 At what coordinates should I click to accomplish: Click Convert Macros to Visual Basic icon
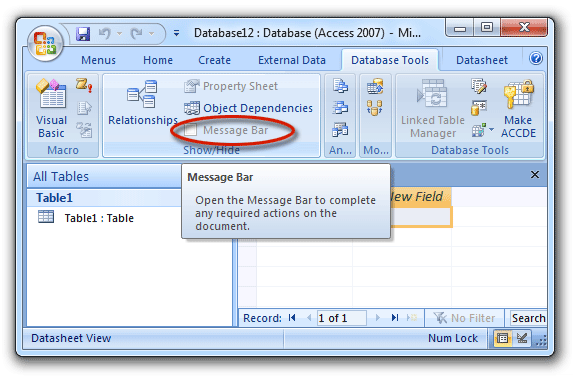click(x=84, y=130)
